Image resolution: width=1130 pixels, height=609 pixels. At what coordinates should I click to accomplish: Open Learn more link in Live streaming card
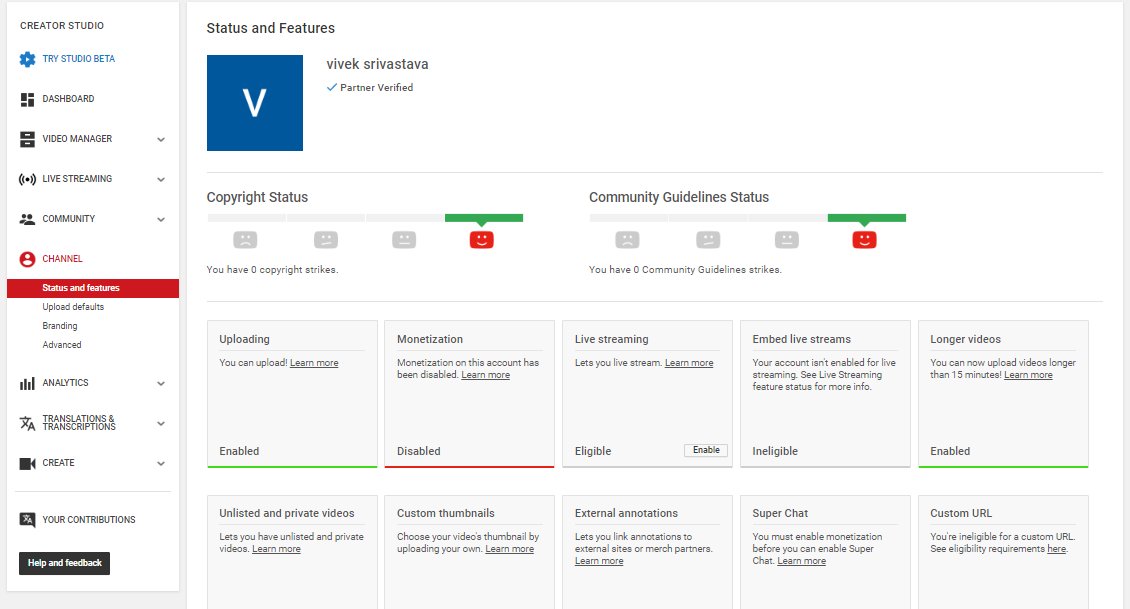click(689, 363)
